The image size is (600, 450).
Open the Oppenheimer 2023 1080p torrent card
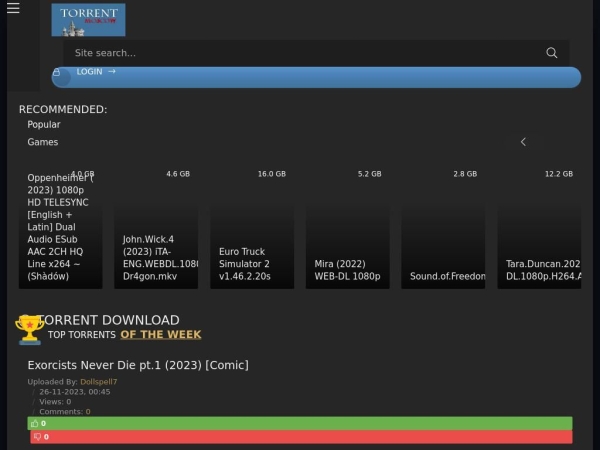pos(60,228)
